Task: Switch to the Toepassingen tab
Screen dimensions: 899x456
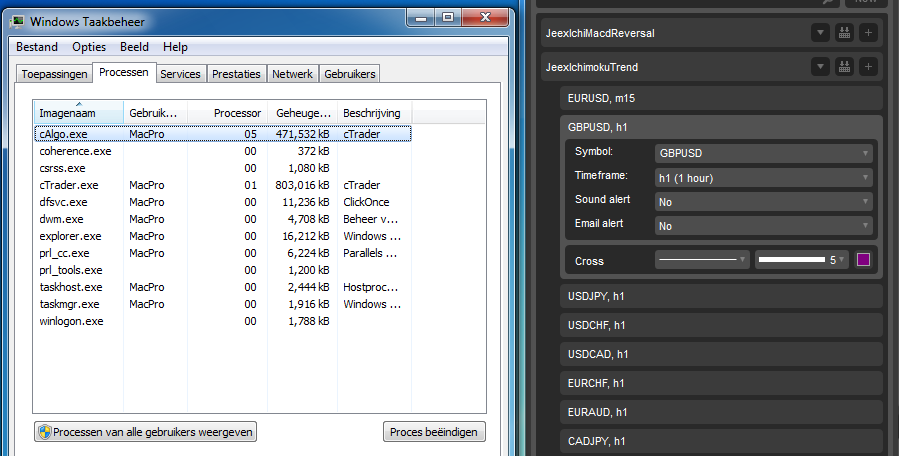Action: (x=54, y=74)
